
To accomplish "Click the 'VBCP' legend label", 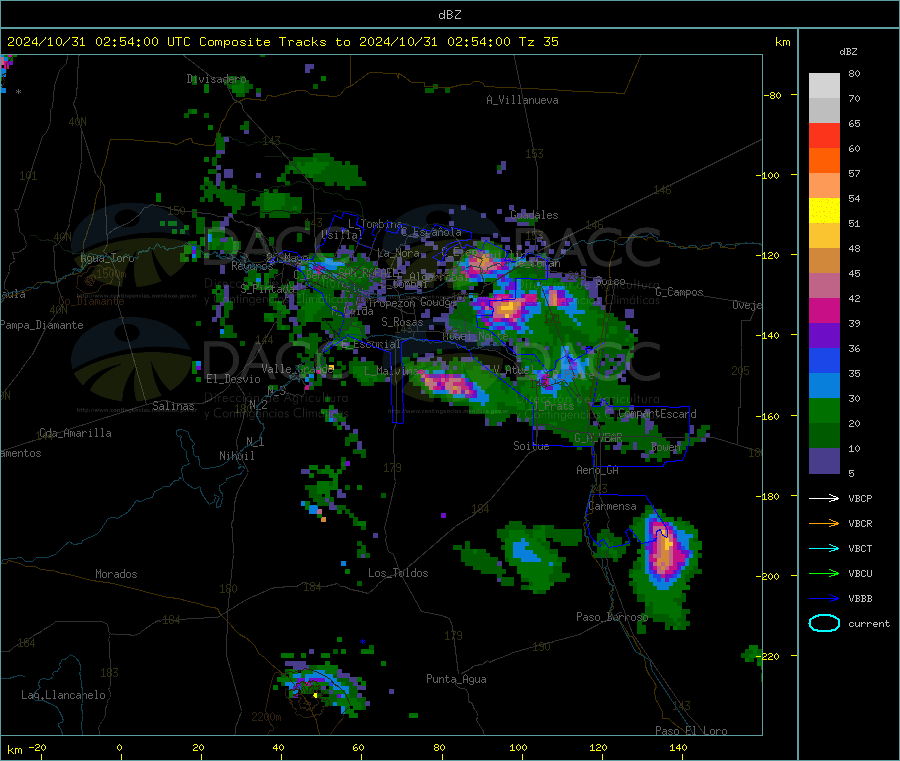I will point(860,499).
